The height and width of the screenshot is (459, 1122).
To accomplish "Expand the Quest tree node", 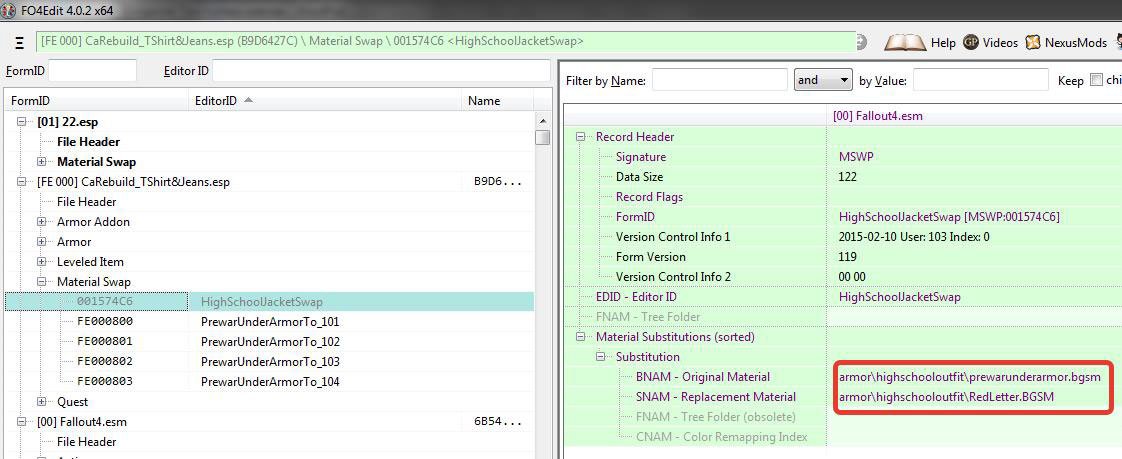I will [42, 402].
